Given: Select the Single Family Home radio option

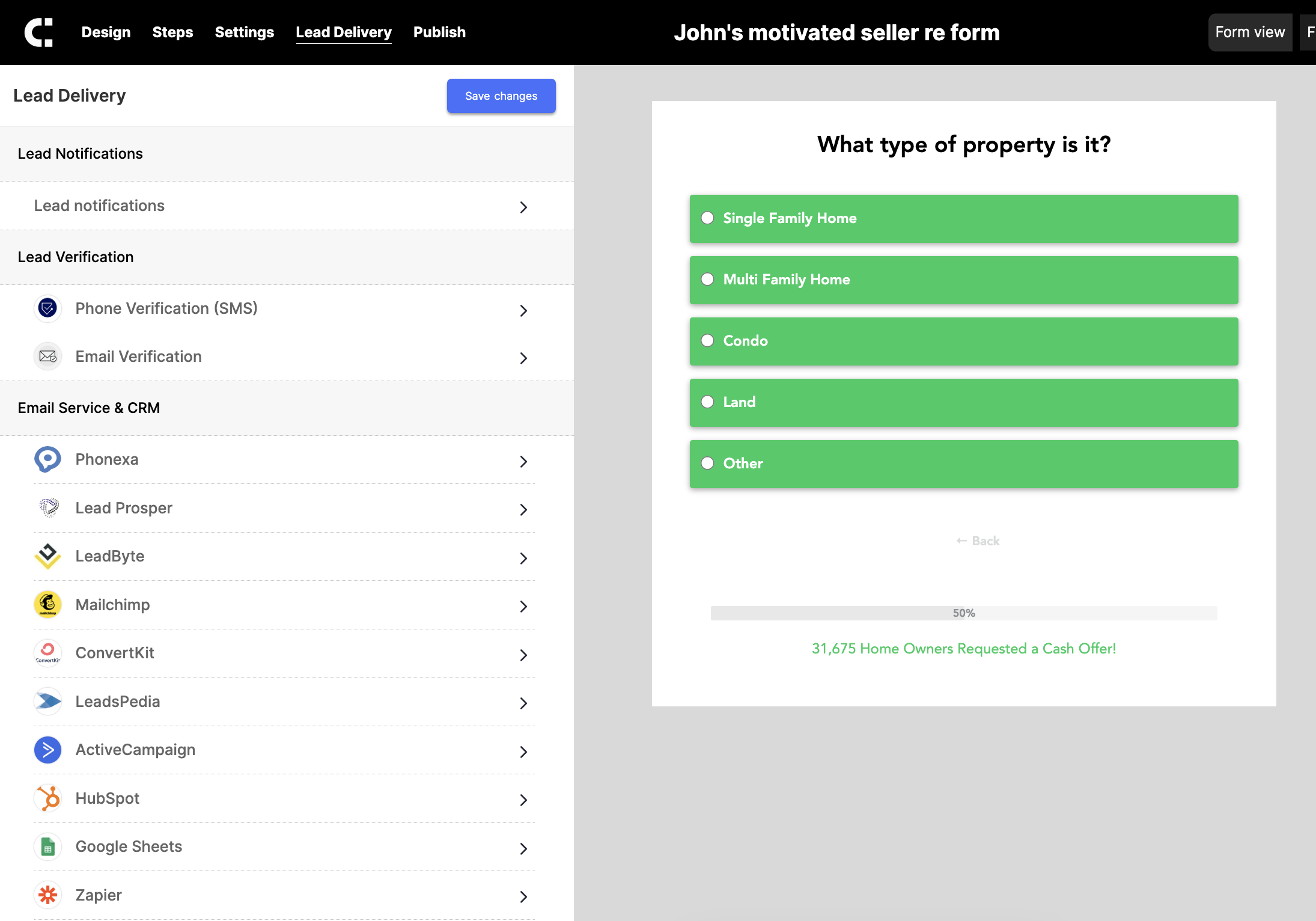Looking at the screenshot, I should pos(708,218).
